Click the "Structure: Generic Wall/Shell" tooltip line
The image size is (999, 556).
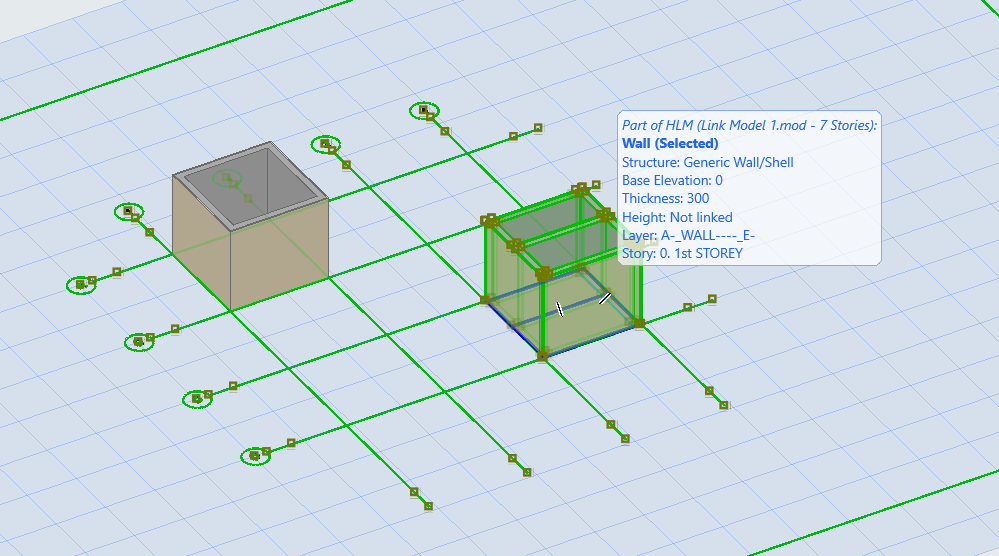coord(707,162)
